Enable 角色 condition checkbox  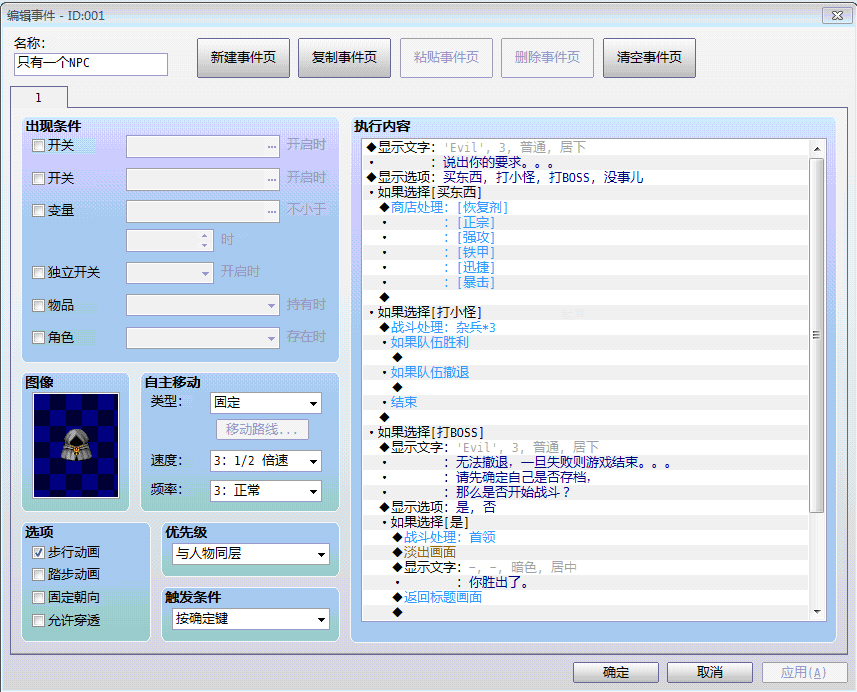click(x=38, y=337)
